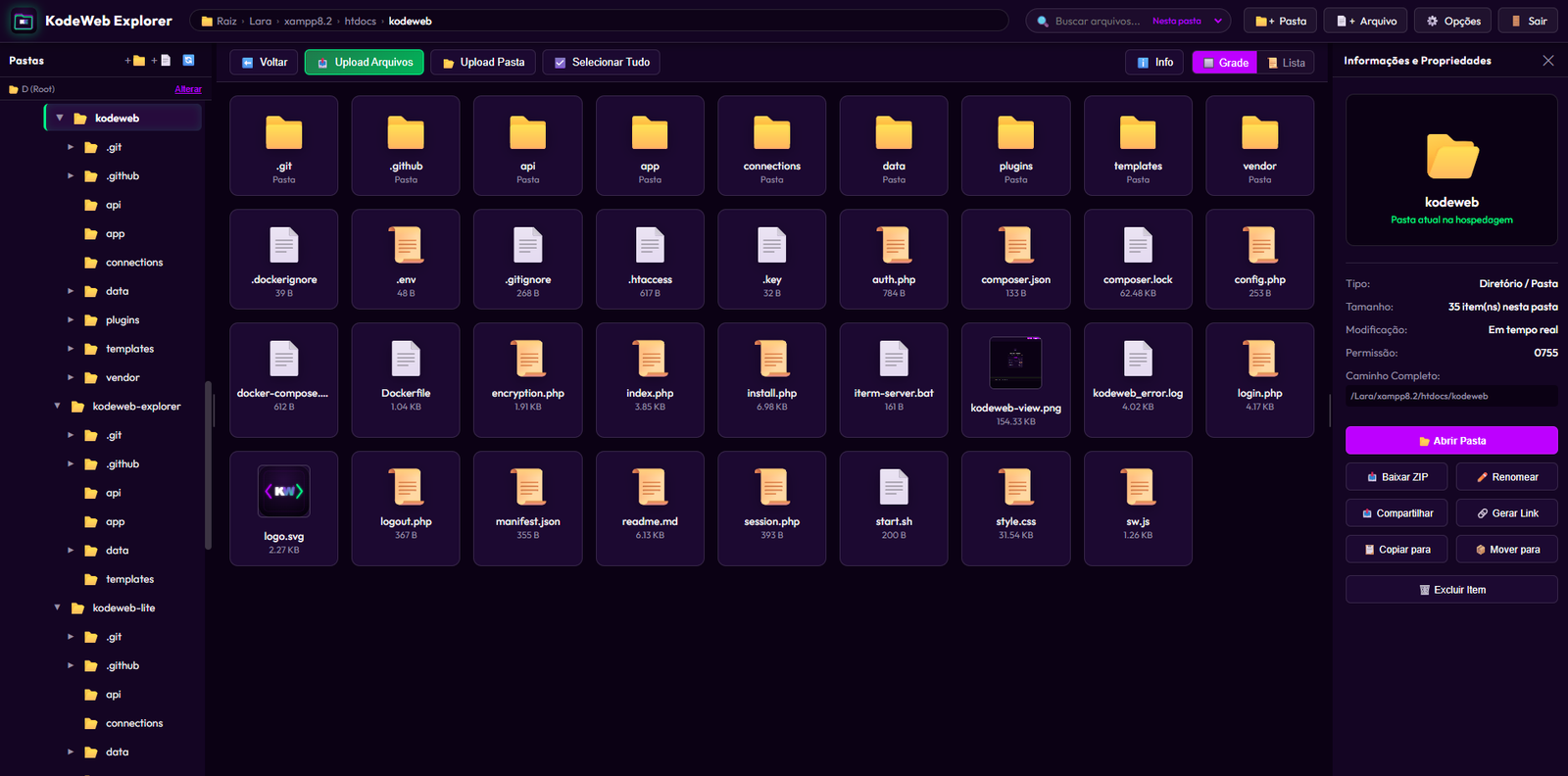The height and width of the screenshot is (776, 1568).
Task: Open the login.php file
Action: 1259,380
